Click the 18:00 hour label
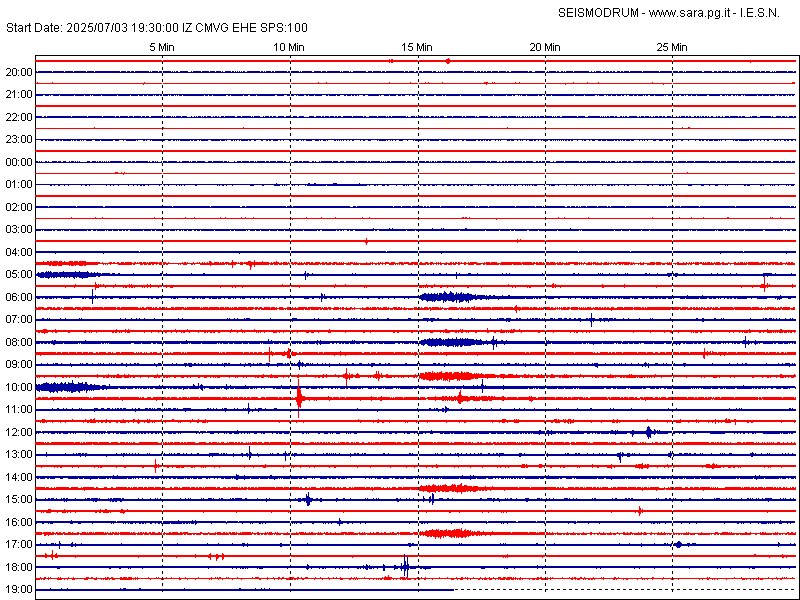Image resolution: width=800 pixels, height=600 pixels. (19, 567)
